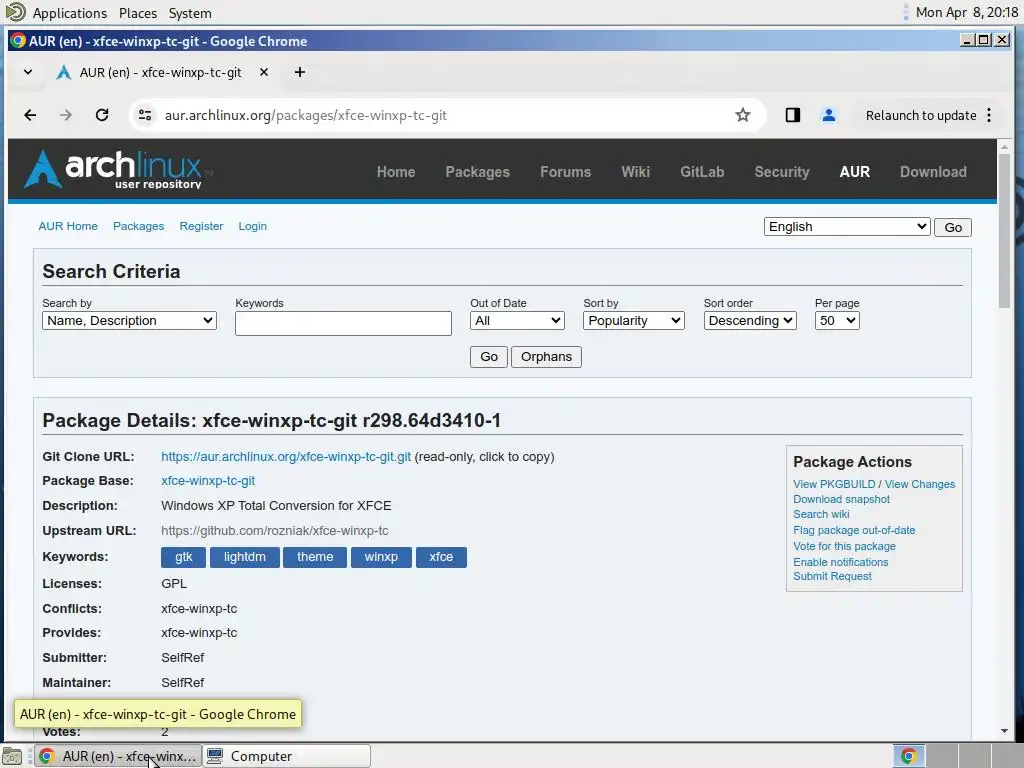This screenshot has width=1024, height=768.
Task: Focus the Keywords input field
Action: 344,323
